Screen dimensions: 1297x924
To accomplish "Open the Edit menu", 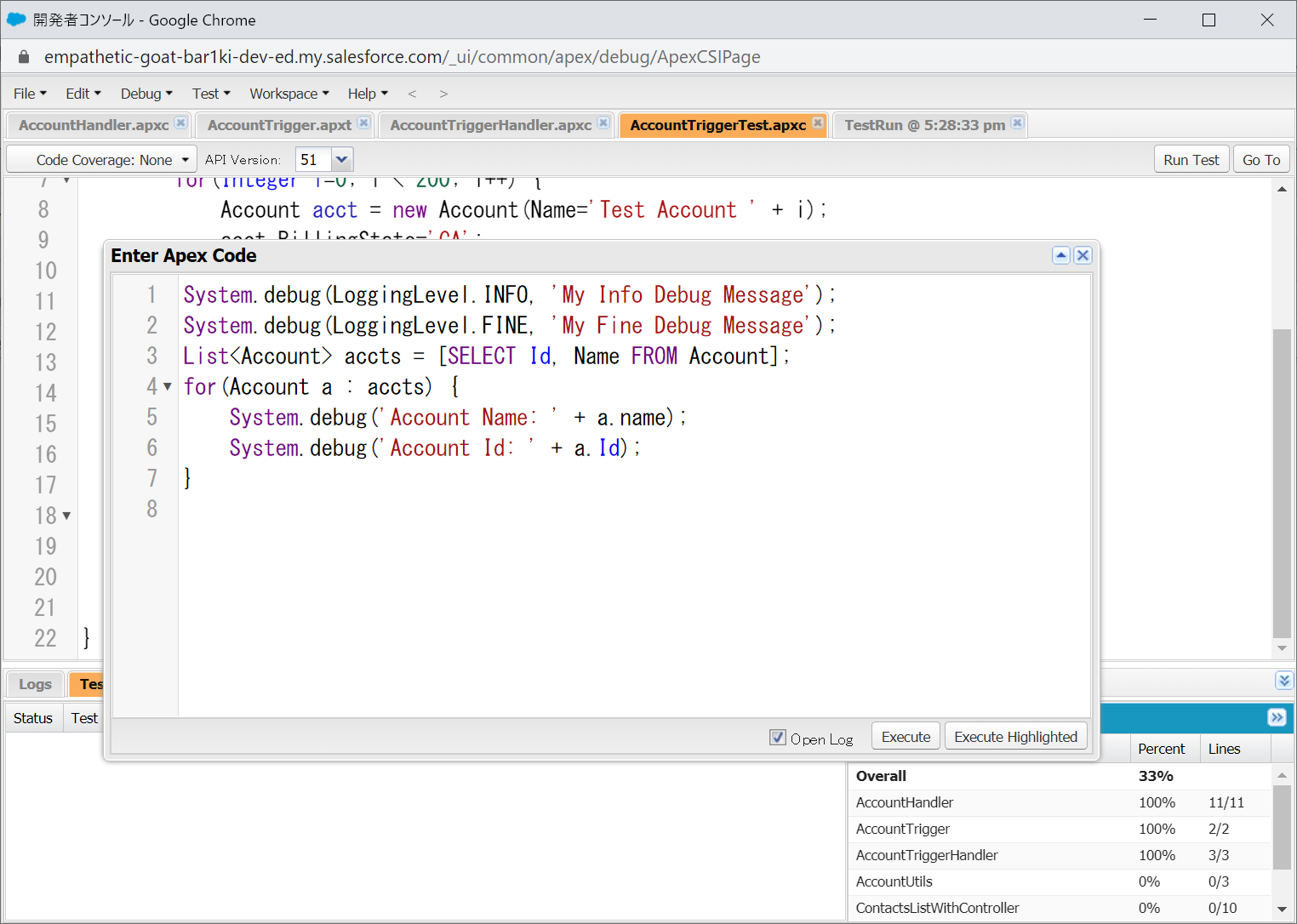I will (x=83, y=94).
